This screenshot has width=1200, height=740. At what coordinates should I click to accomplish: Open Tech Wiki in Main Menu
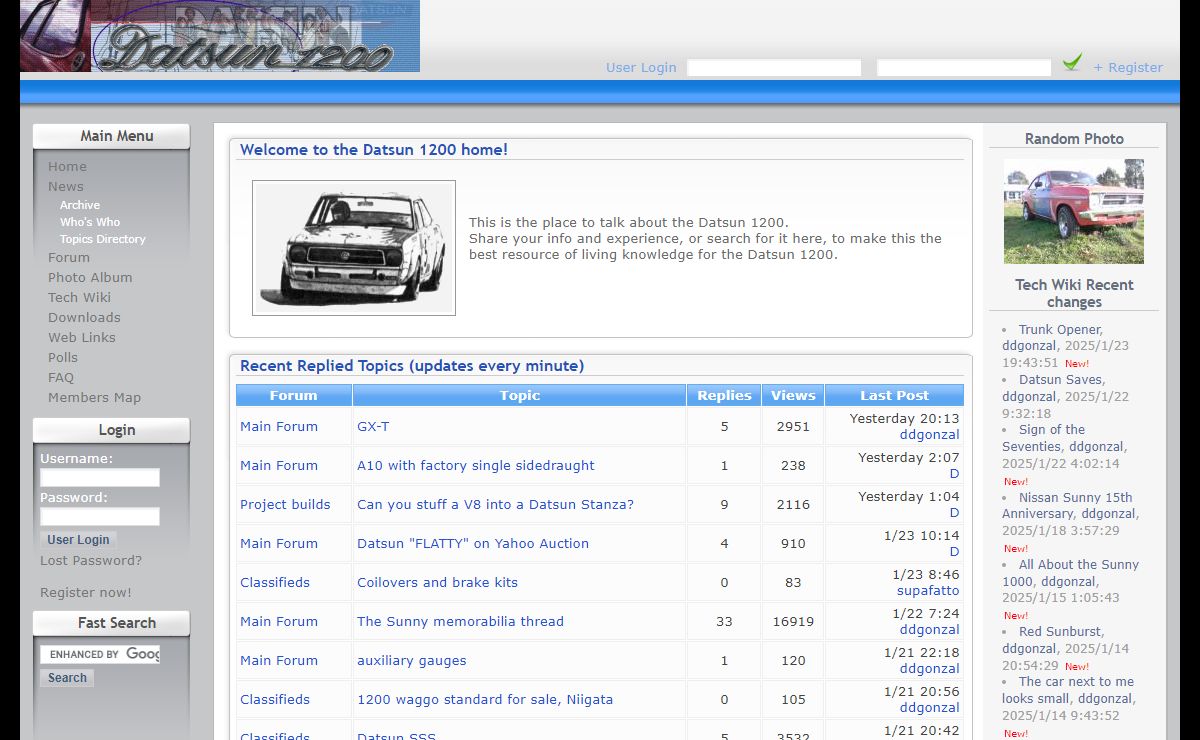click(79, 297)
